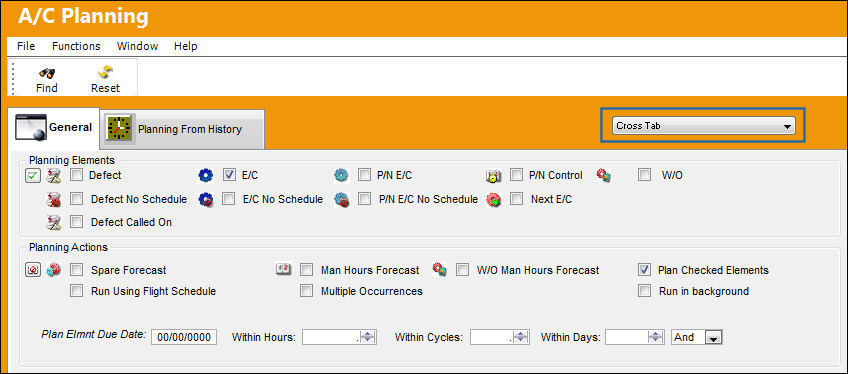Check the P/N Control checkbox
Viewport: 848px width, 374px height.
click(x=516, y=175)
